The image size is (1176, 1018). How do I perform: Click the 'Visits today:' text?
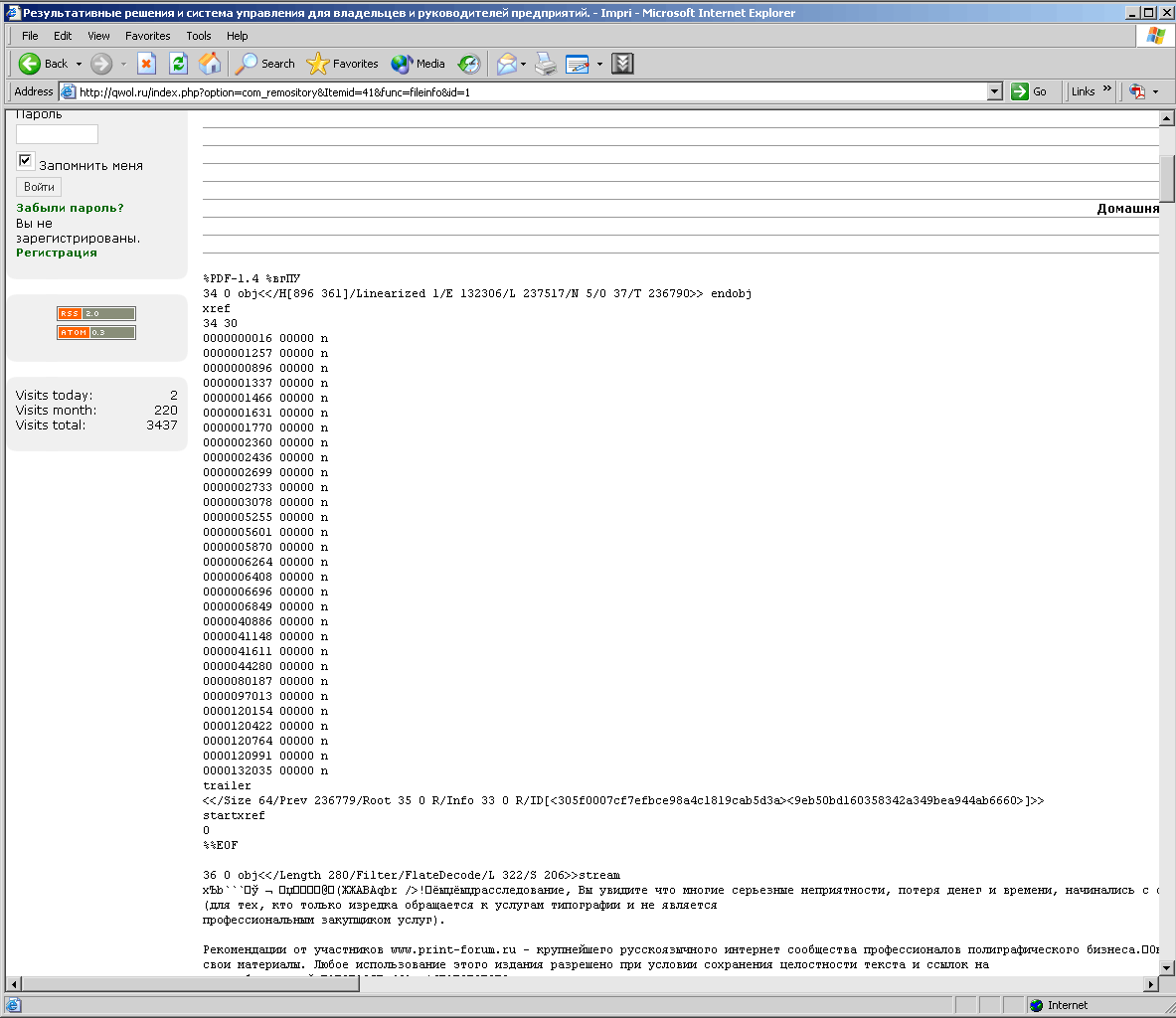click(x=54, y=396)
